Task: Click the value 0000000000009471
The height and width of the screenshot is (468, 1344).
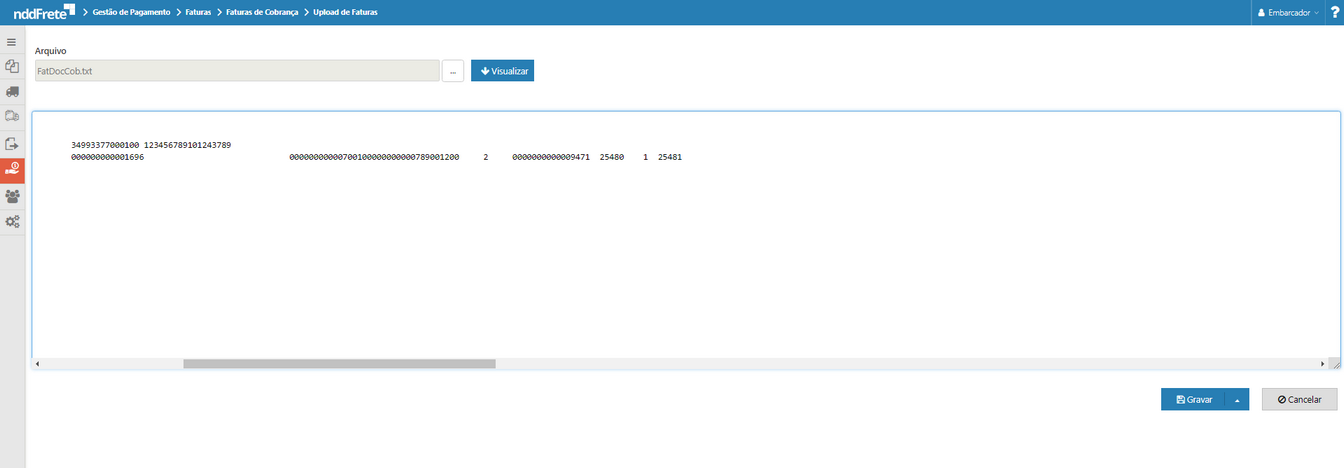Action: pyautogui.click(x=550, y=158)
